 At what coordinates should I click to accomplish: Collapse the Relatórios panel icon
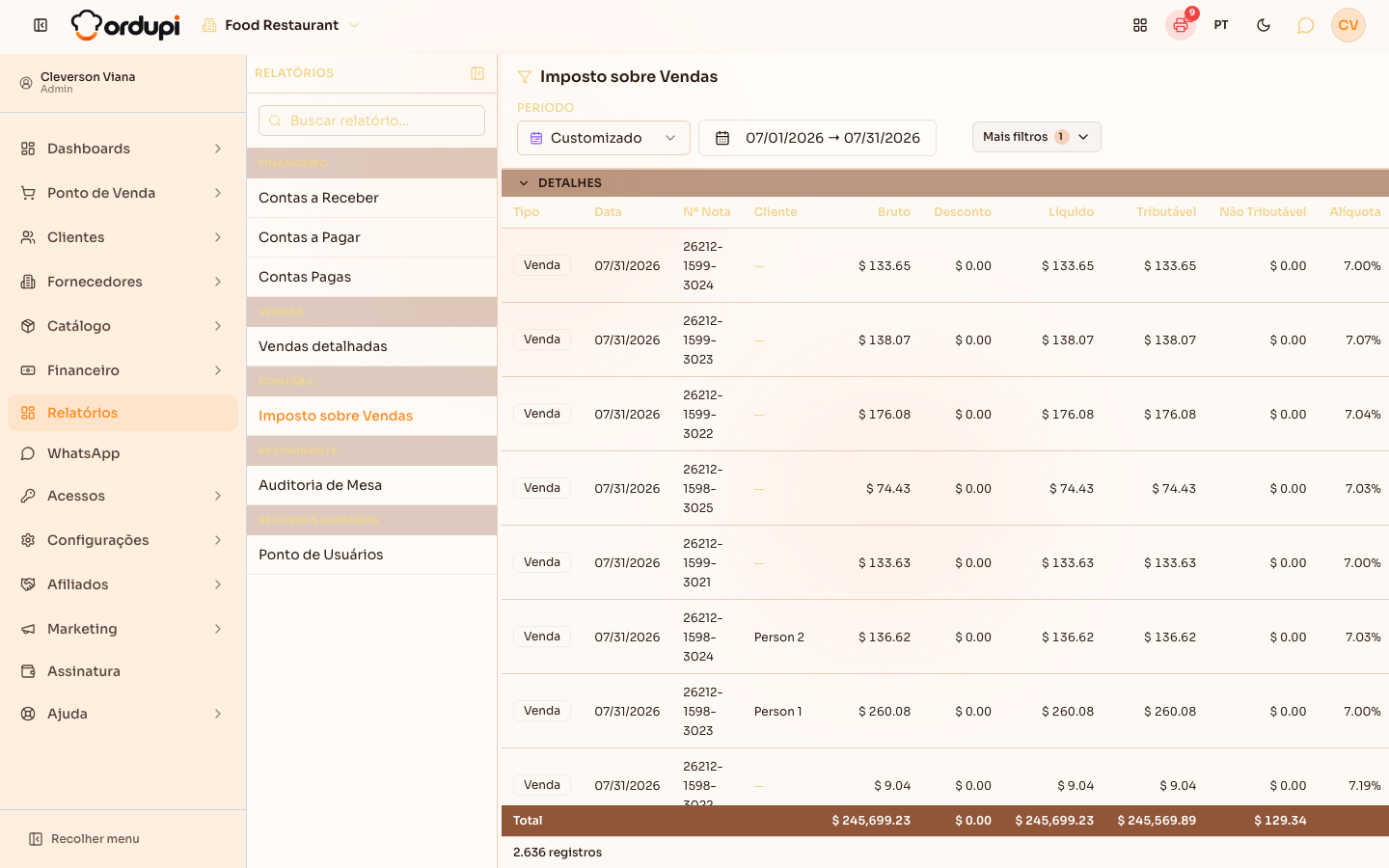[x=477, y=73]
